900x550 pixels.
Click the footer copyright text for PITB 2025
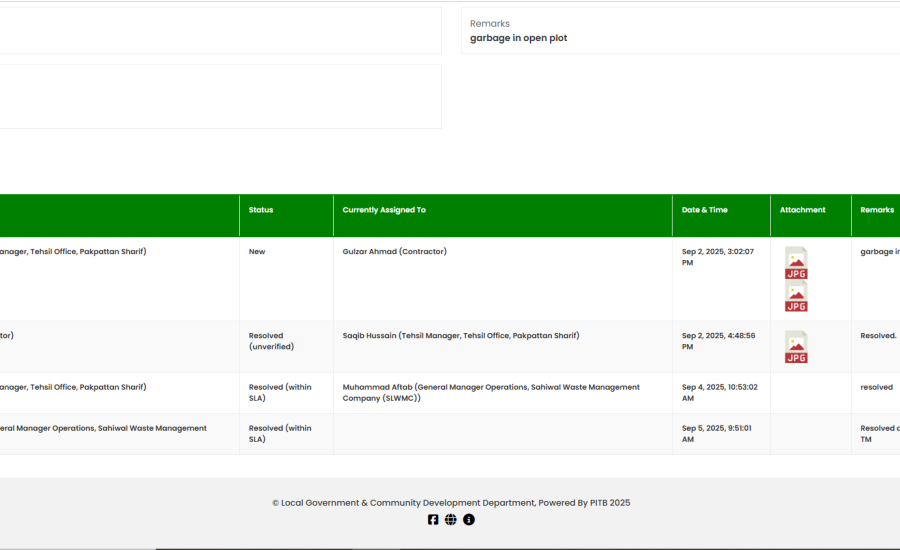(451, 503)
